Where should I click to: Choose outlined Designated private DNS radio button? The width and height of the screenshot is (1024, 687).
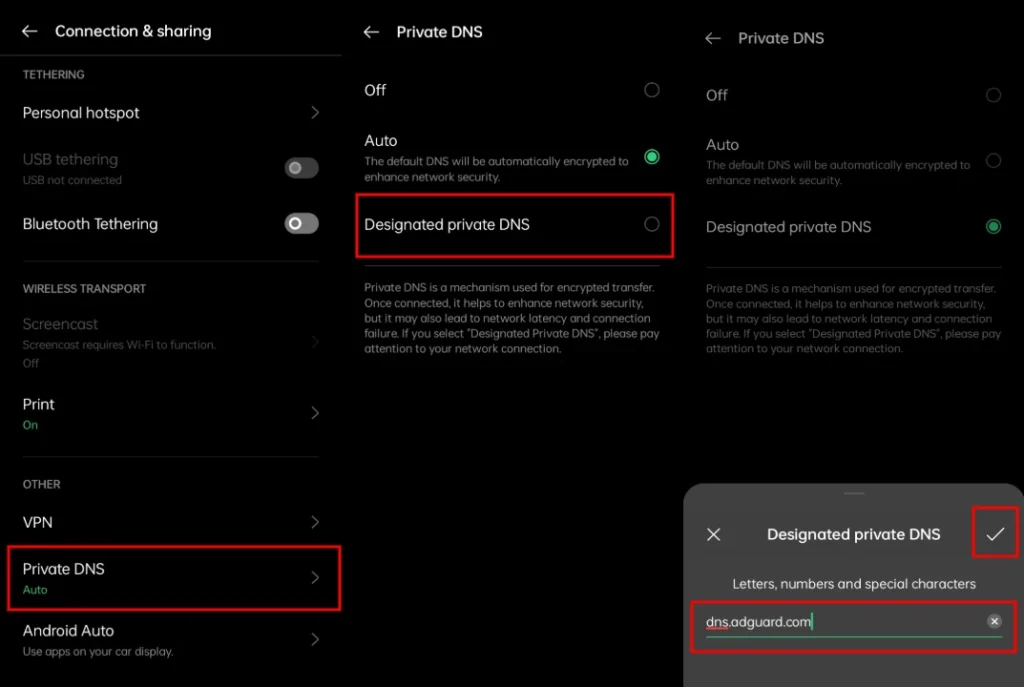click(x=652, y=224)
